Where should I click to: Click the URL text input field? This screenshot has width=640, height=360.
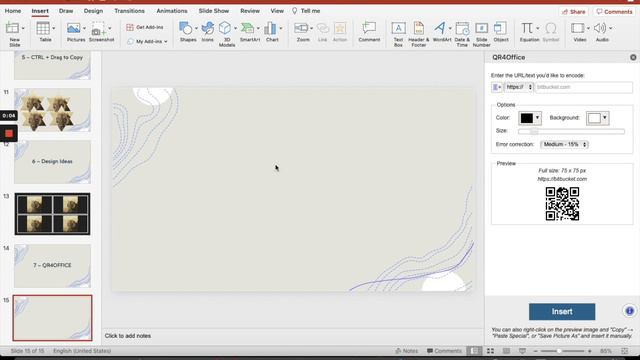point(584,87)
